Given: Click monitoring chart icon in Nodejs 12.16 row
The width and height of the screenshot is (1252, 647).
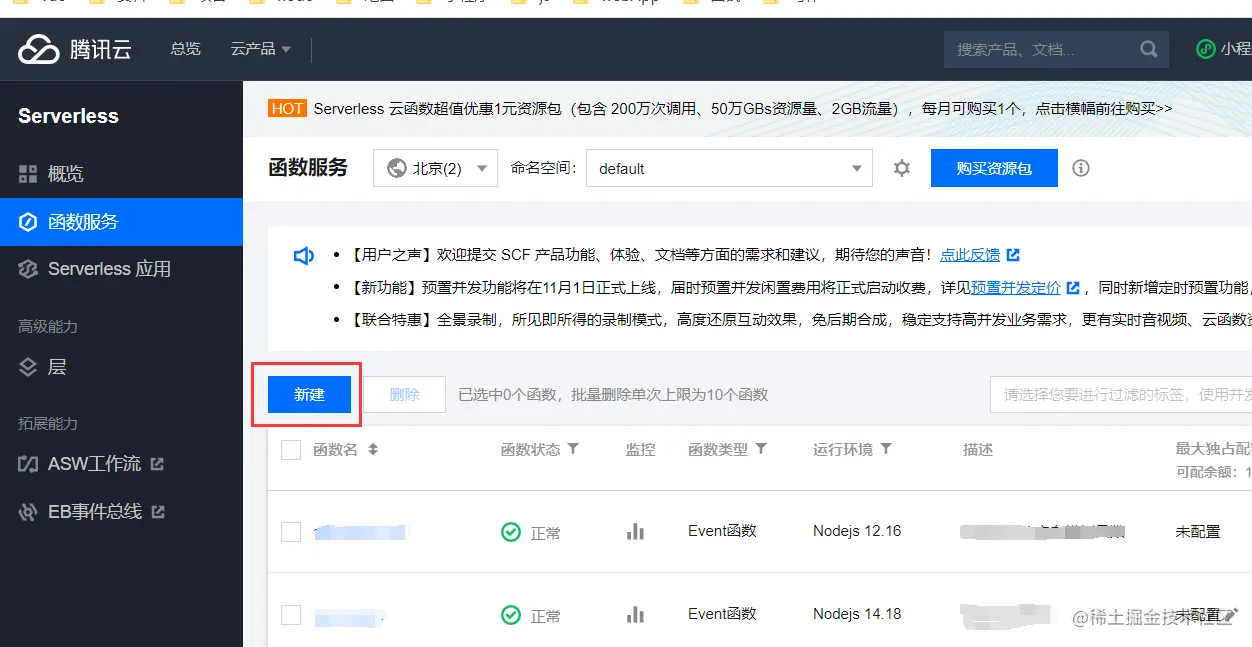Looking at the screenshot, I should tap(635, 531).
